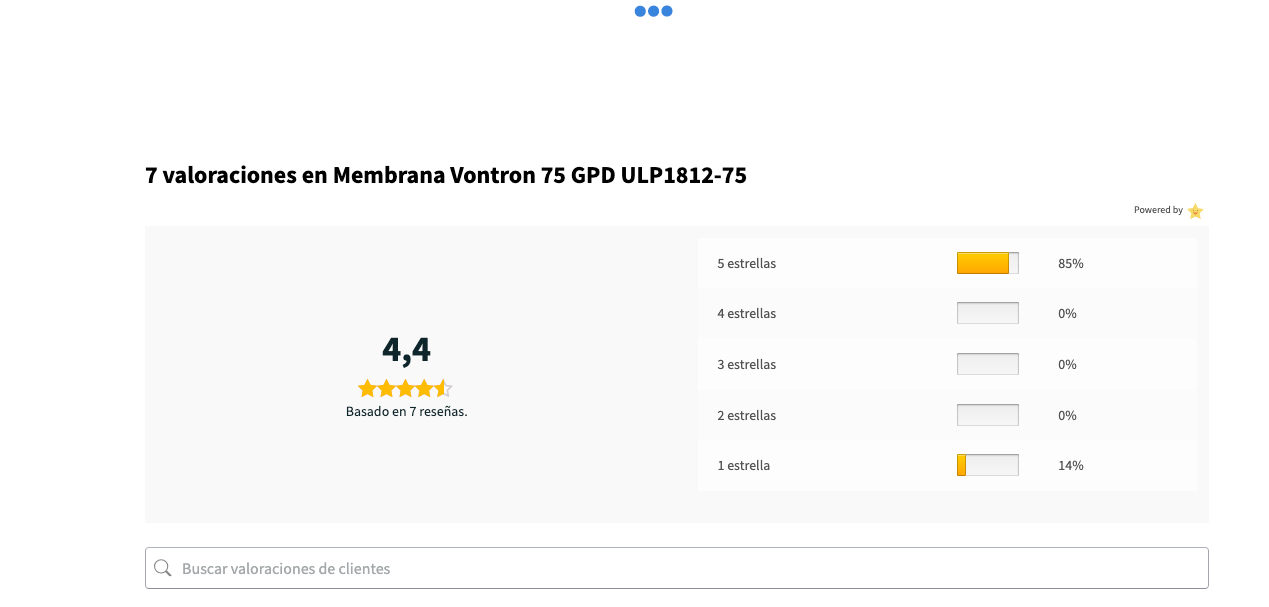Image resolution: width=1269 pixels, height=607 pixels.
Task: Click the 4 estrellas empty bar
Action: [988, 313]
